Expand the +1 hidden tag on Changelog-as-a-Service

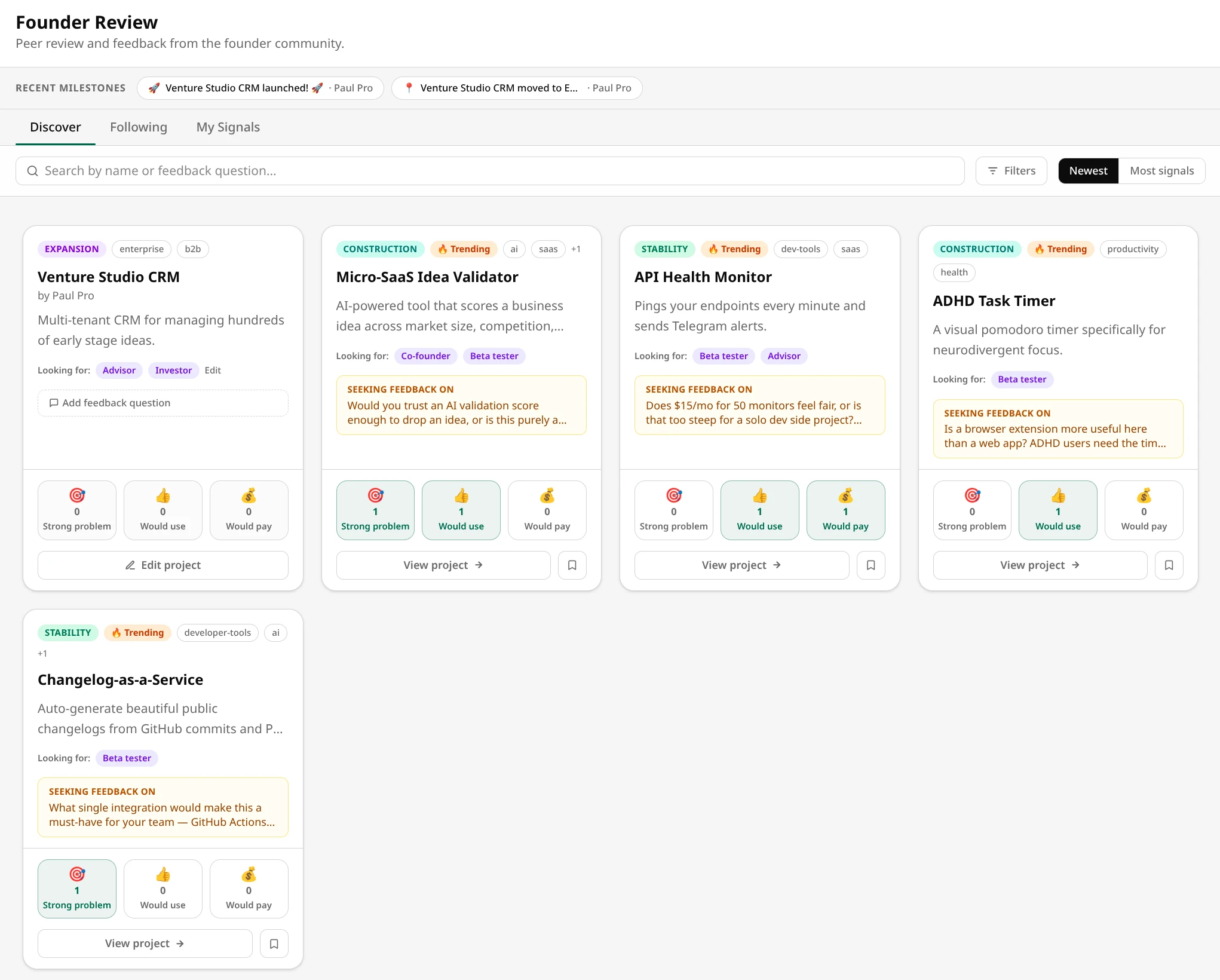coord(42,653)
